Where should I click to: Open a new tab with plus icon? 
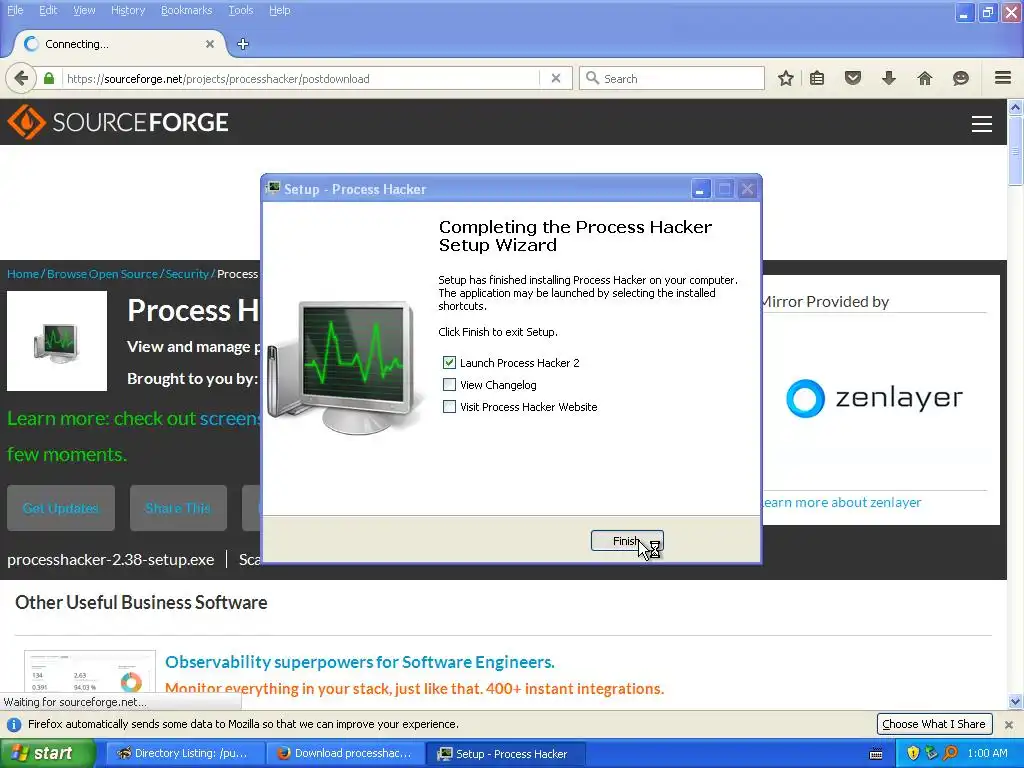point(243,44)
